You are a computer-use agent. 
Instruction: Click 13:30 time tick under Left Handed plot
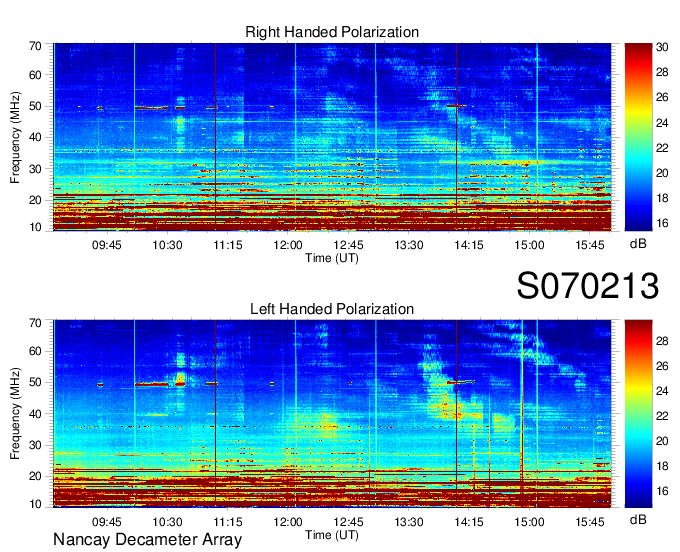pos(409,522)
